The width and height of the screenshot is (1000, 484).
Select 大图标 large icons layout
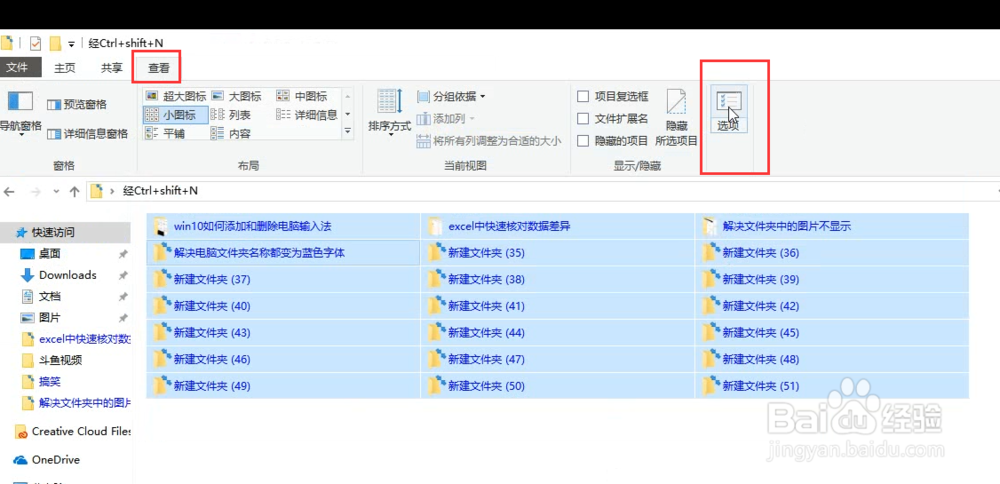tap(237, 96)
